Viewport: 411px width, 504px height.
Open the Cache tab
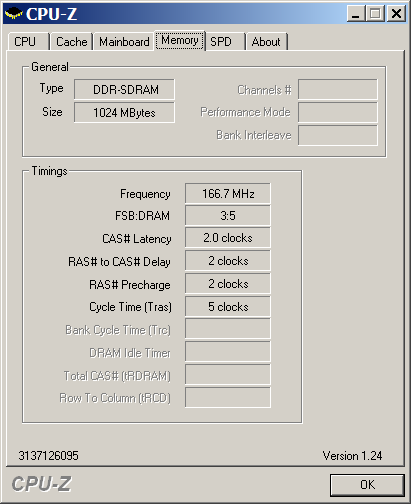coord(71,42)
